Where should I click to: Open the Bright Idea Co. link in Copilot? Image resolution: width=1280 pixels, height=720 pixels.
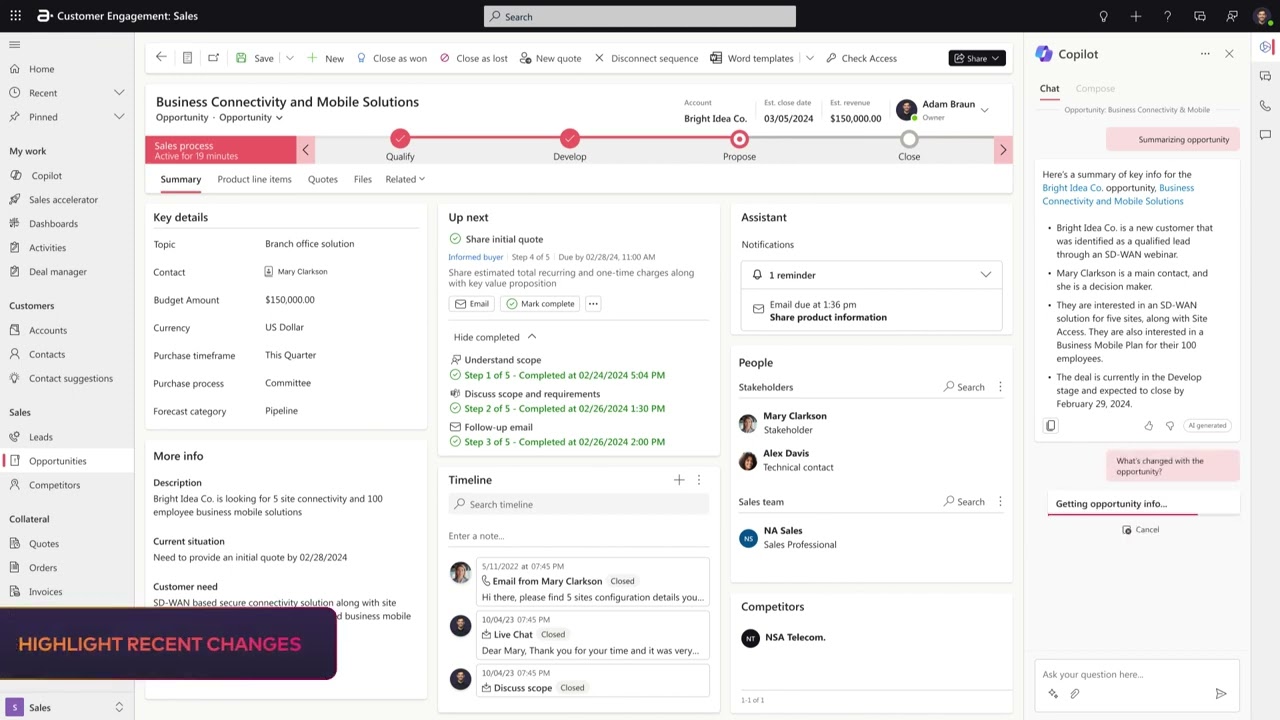click(x=1072, y=188)
